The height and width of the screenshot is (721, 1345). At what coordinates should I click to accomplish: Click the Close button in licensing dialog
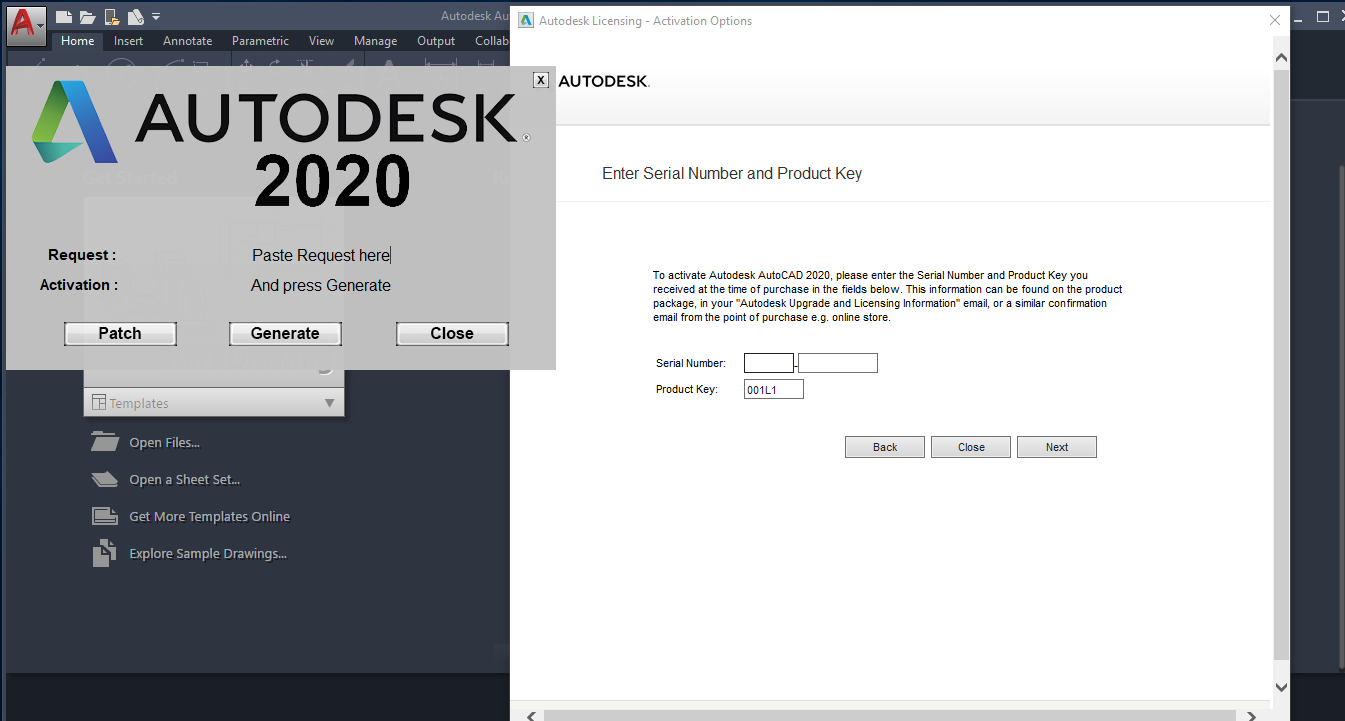click(x=971, y=447)
